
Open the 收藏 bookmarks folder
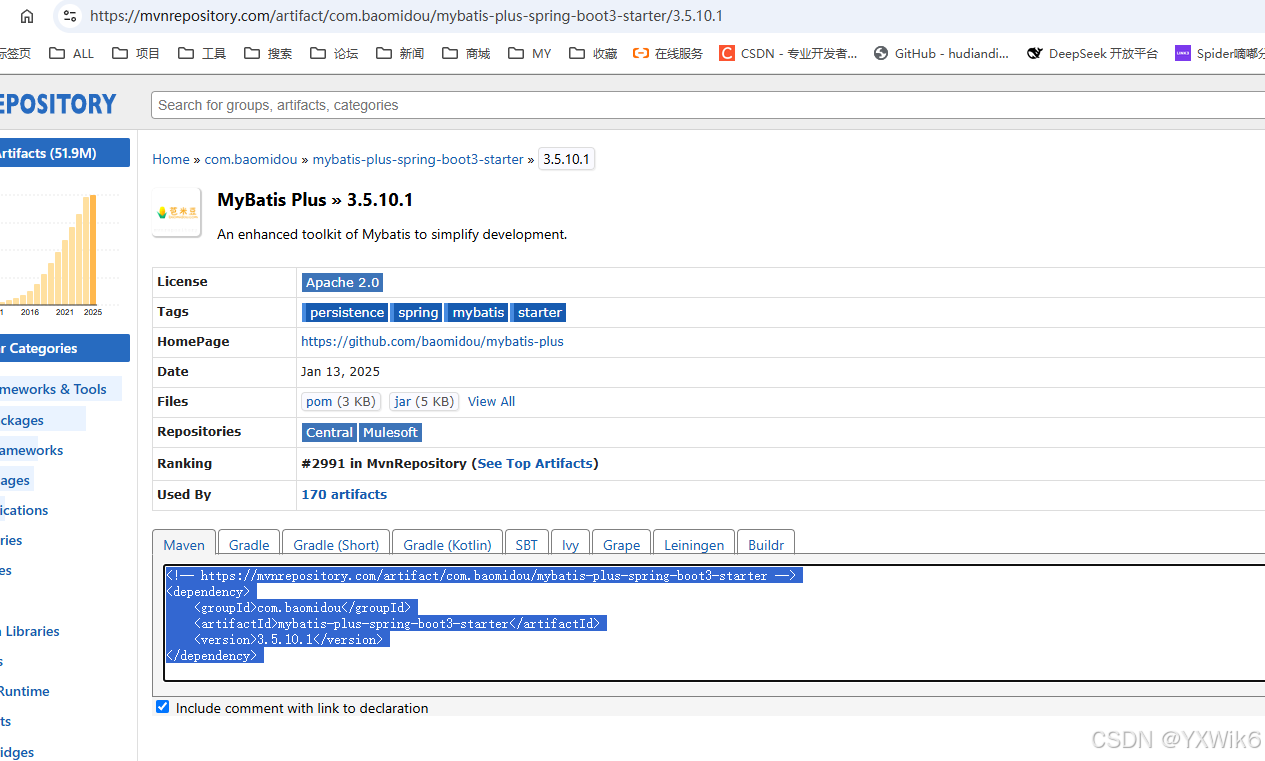(x=593, y=54)
